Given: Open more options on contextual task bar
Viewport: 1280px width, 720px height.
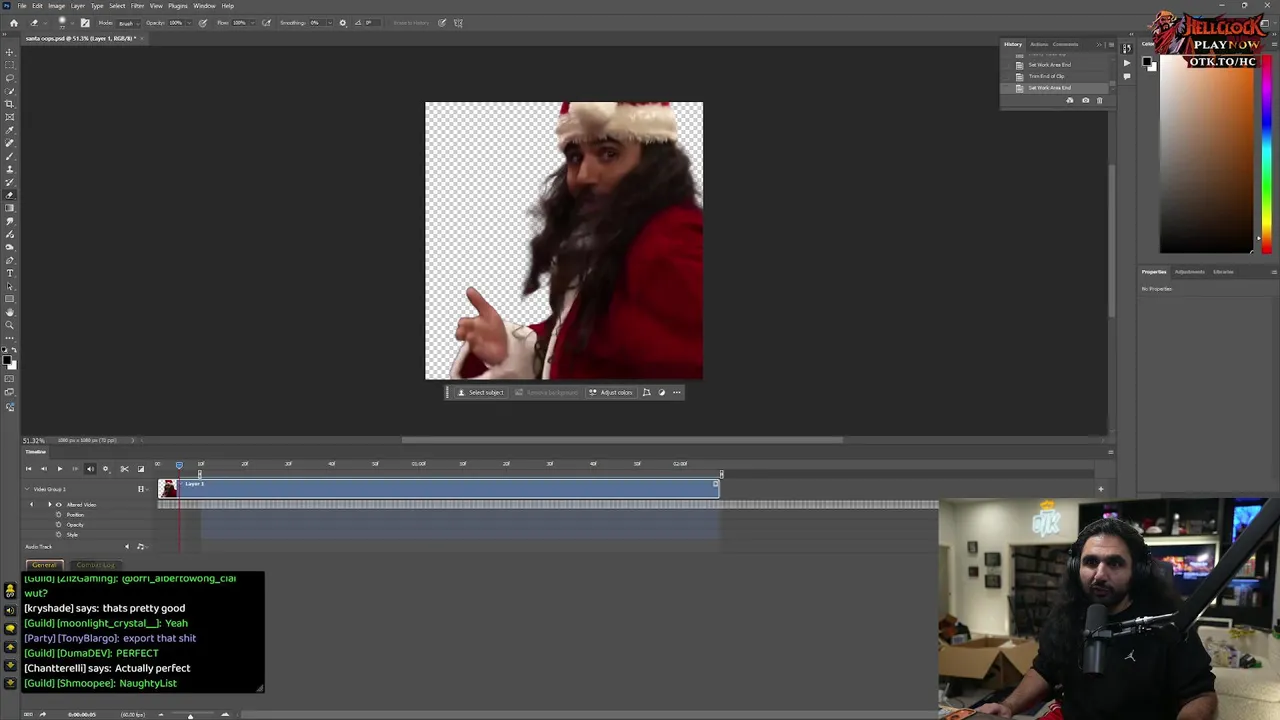Looking at the screenshot, I should coord(677,392).
